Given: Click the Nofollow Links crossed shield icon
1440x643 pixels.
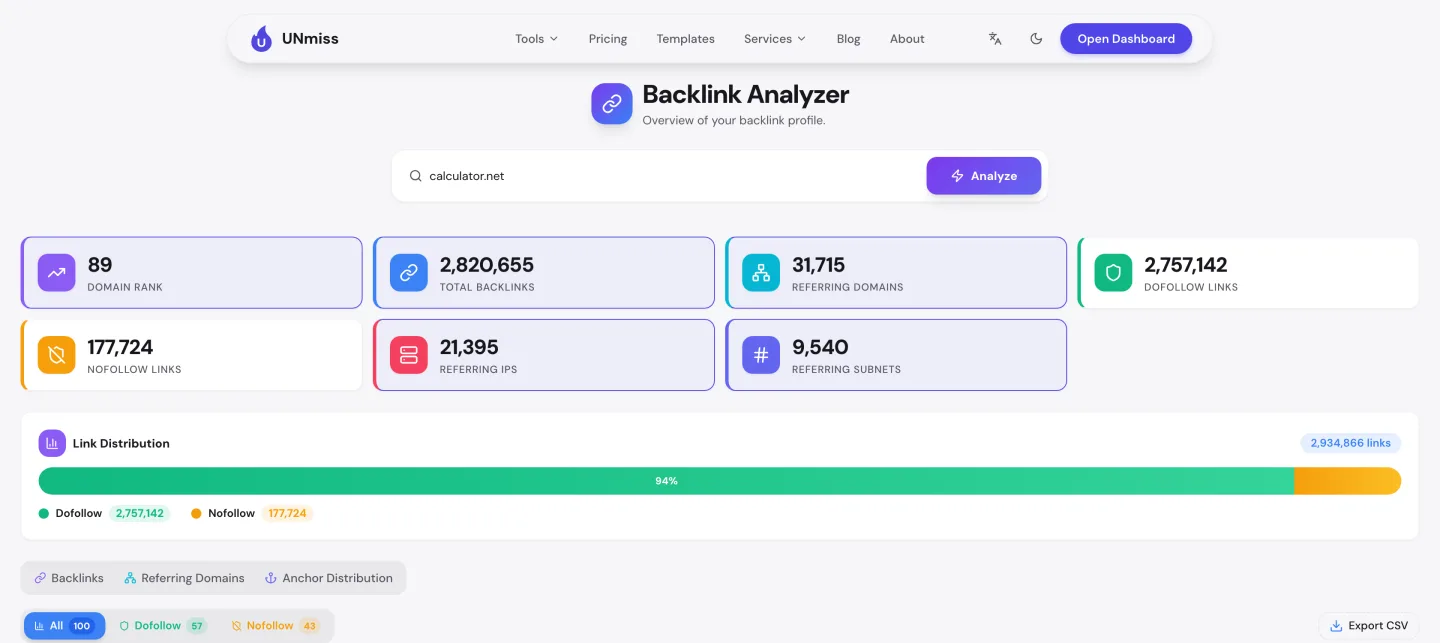Looking at the screenshot, I should point(57,355).
